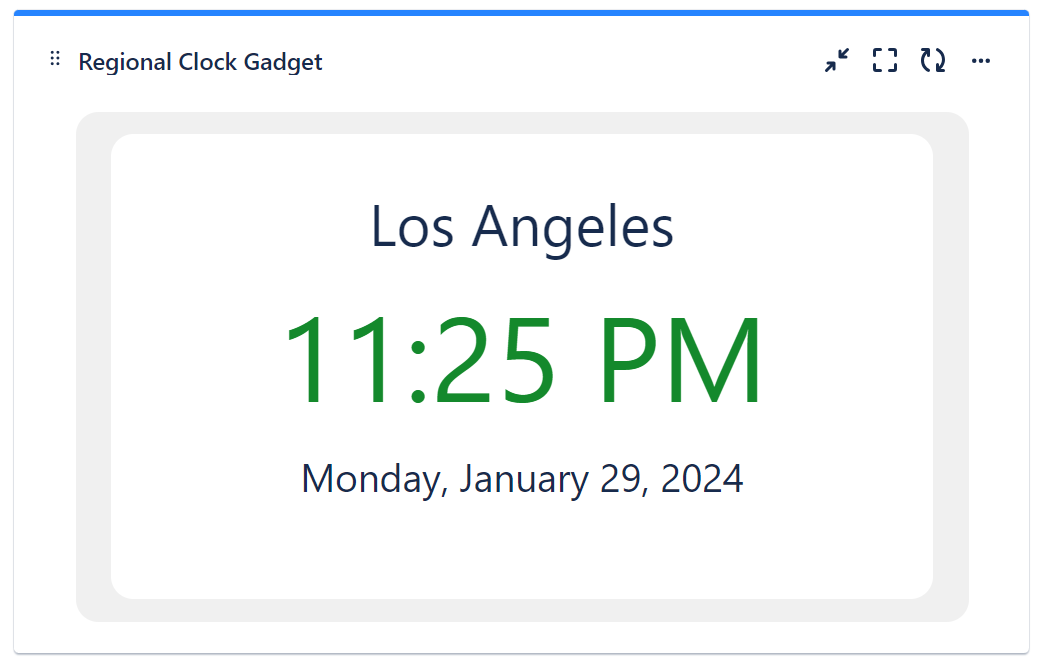Refresh the Regional Clock Gadget
The height and width of the screenshot is (662, 1038).
pos(933,61)
